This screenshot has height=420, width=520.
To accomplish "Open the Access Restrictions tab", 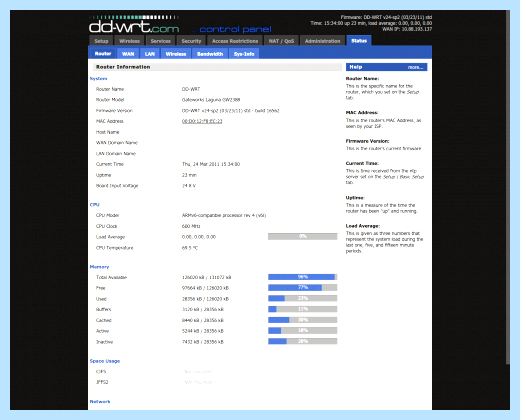I will 235,41.
